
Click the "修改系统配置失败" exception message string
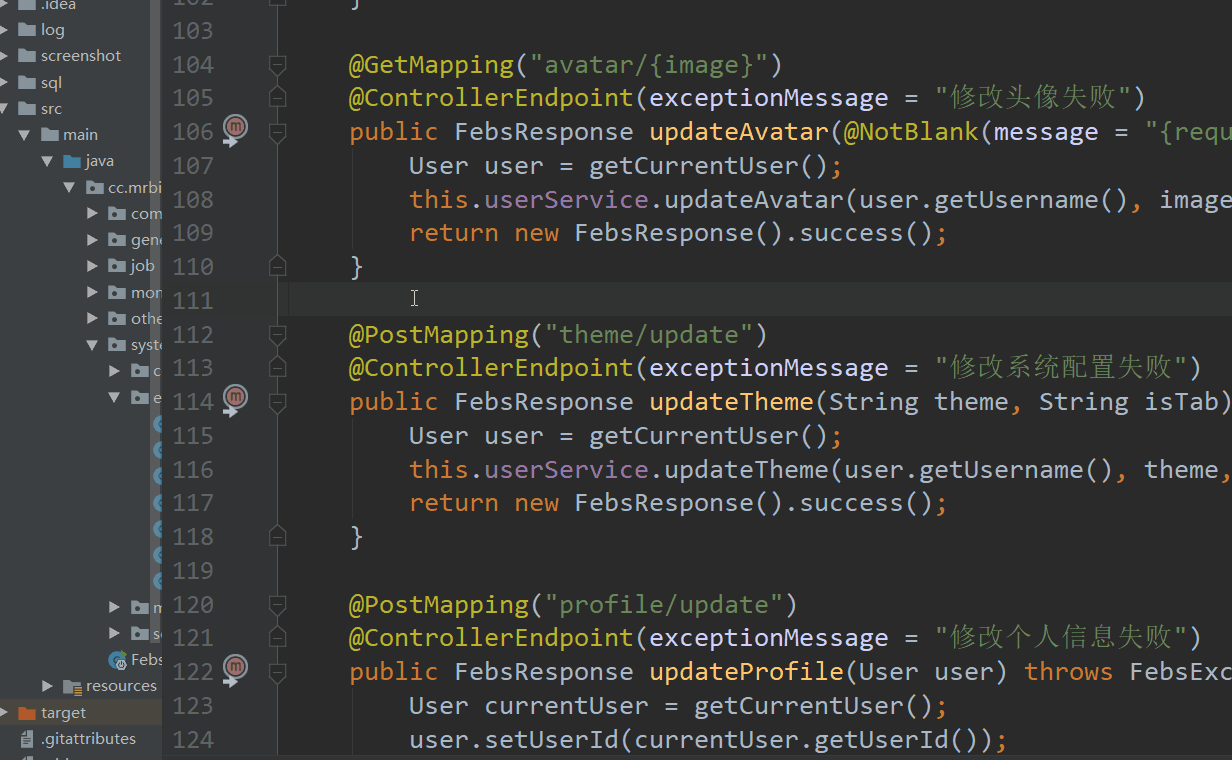pos(1060,368)
